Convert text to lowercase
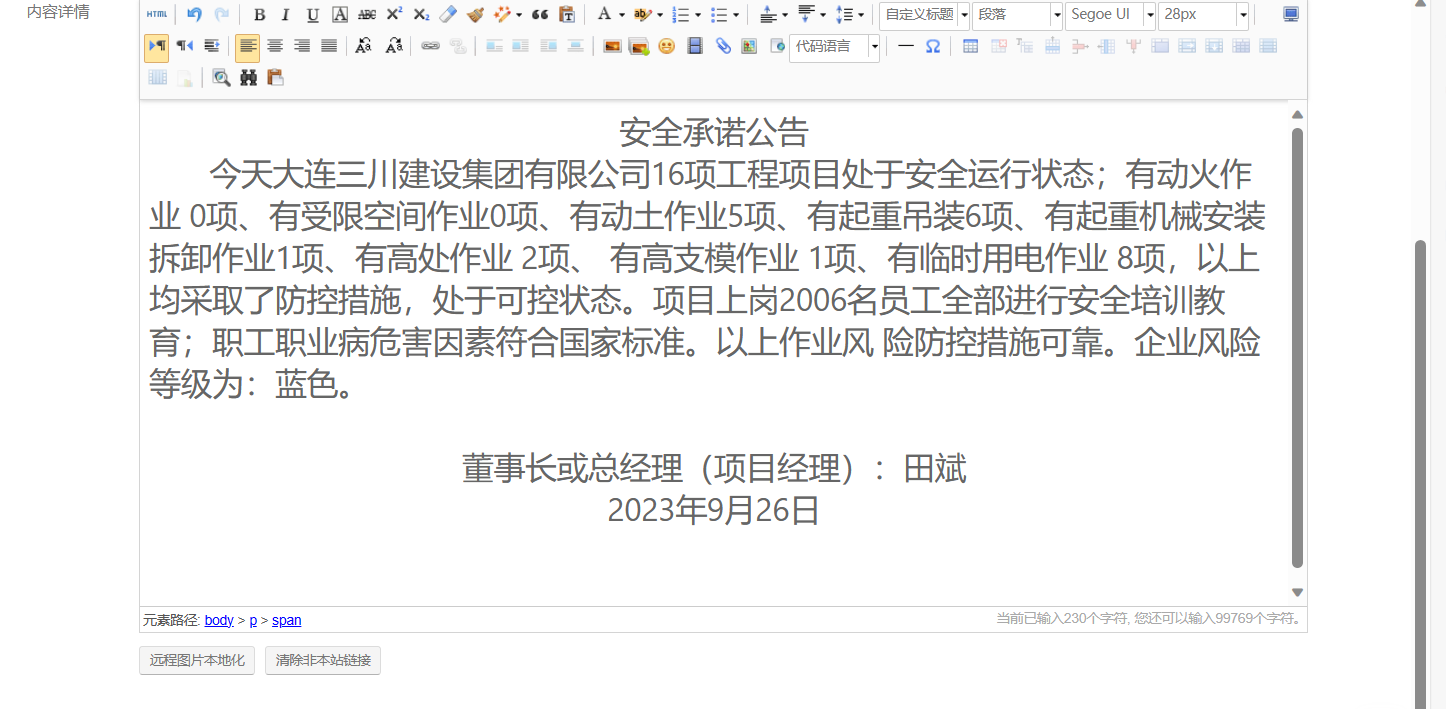This screenshot has width=1446, height=709. [x=393, y=46]
